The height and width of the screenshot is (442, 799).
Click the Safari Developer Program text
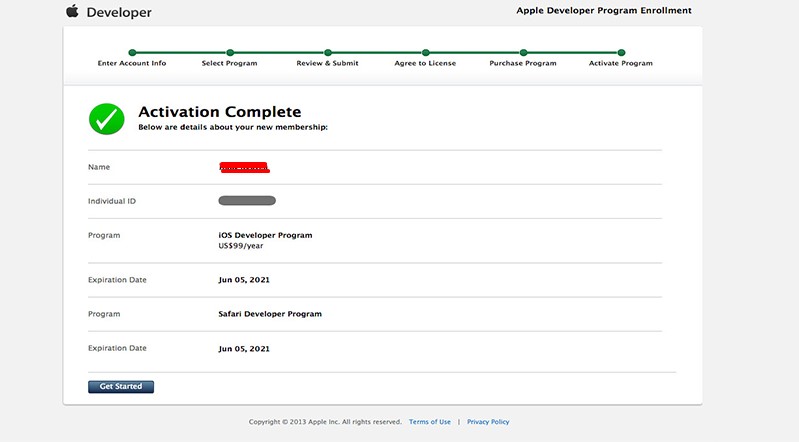[x=270, y=314]
